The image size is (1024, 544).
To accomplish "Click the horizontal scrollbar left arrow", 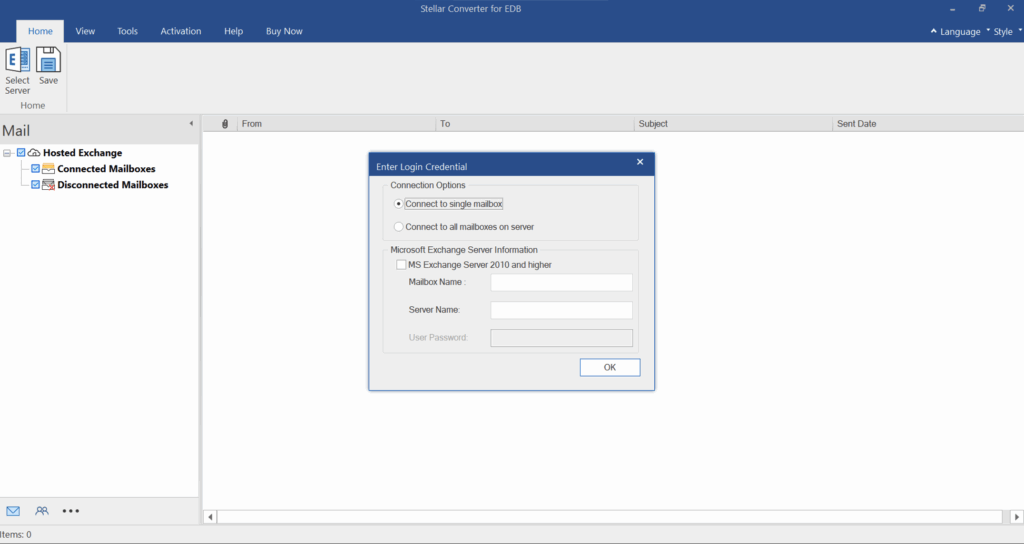I will point(210,517).
